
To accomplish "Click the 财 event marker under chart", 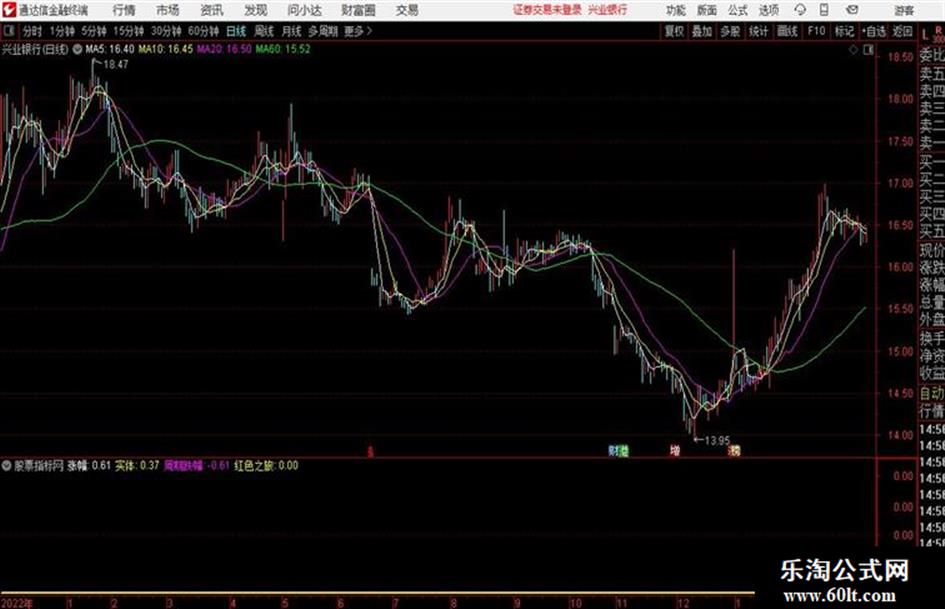I will [613, 451].
